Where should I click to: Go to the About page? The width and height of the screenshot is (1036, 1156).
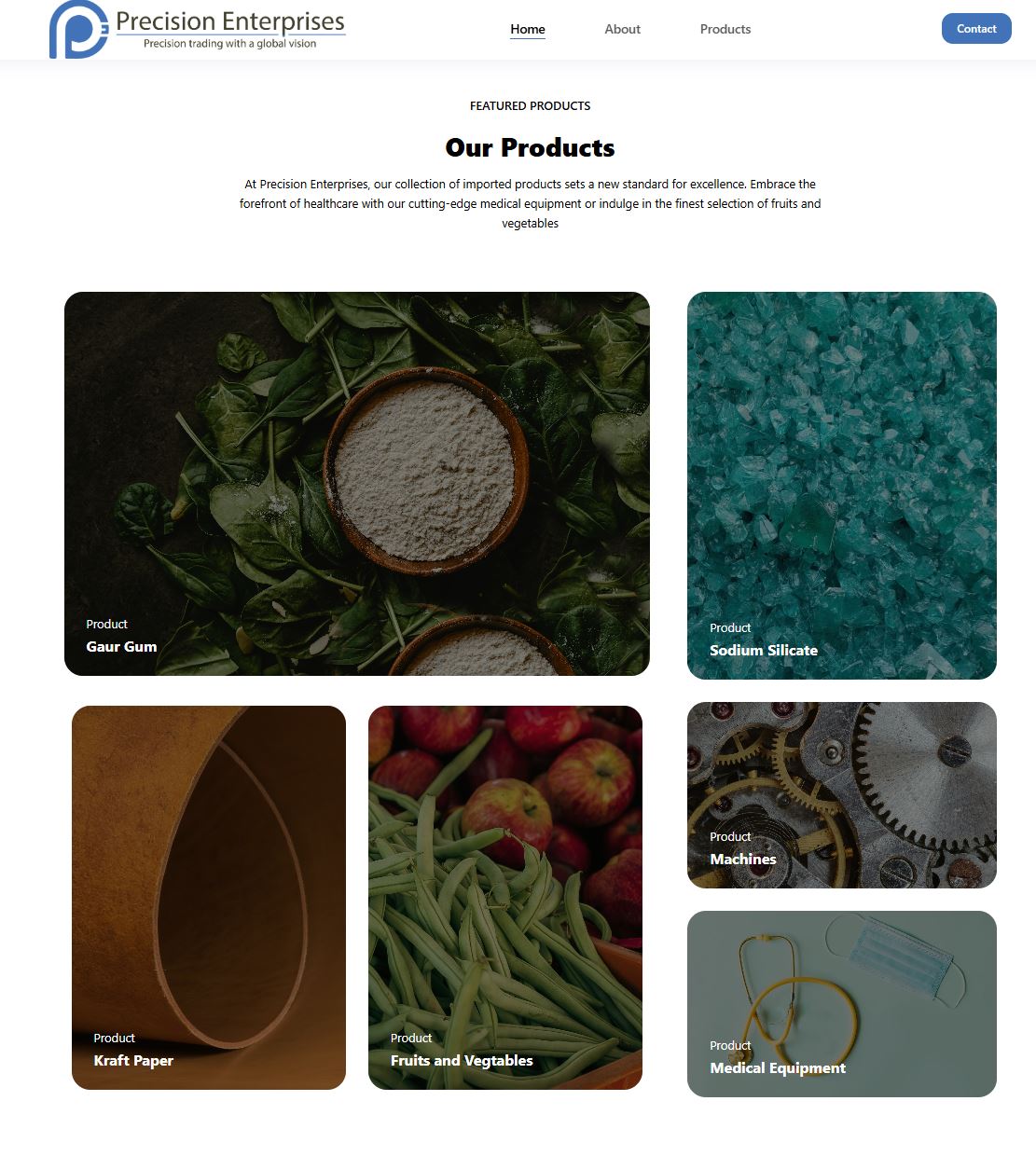point(622,29)
